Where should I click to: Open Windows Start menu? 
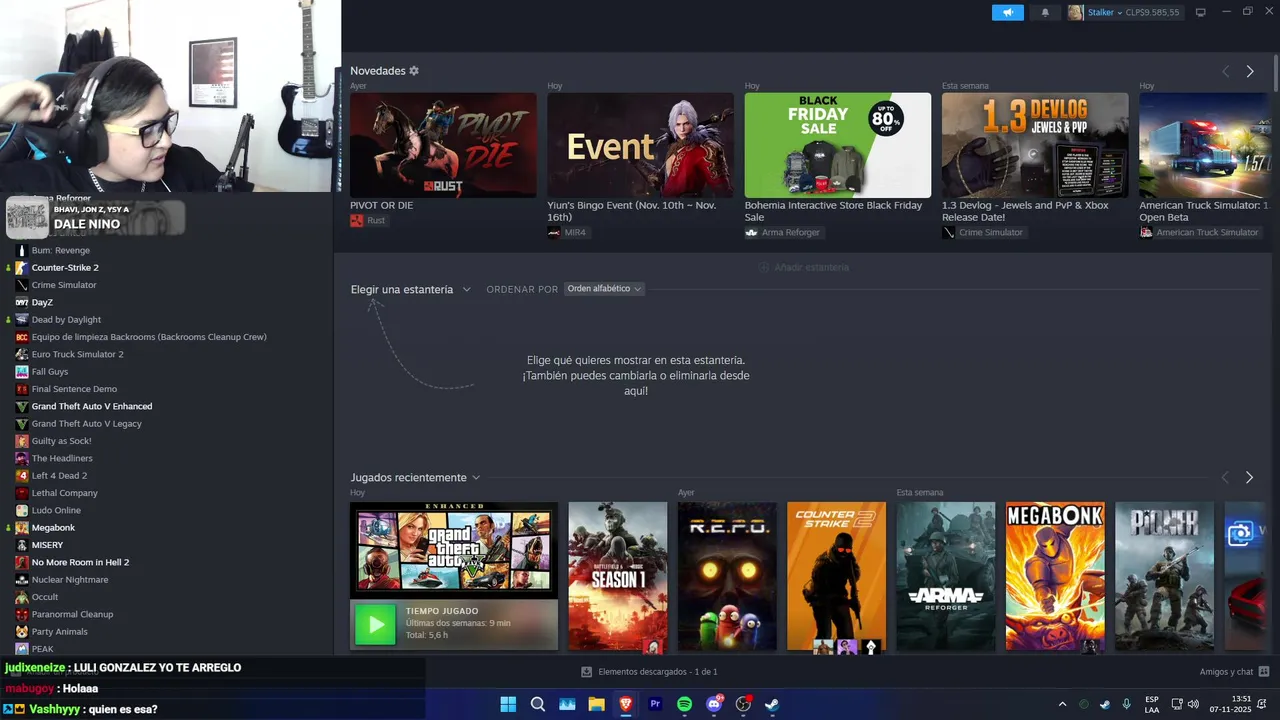pyautogui.click(x=508, y=704)
